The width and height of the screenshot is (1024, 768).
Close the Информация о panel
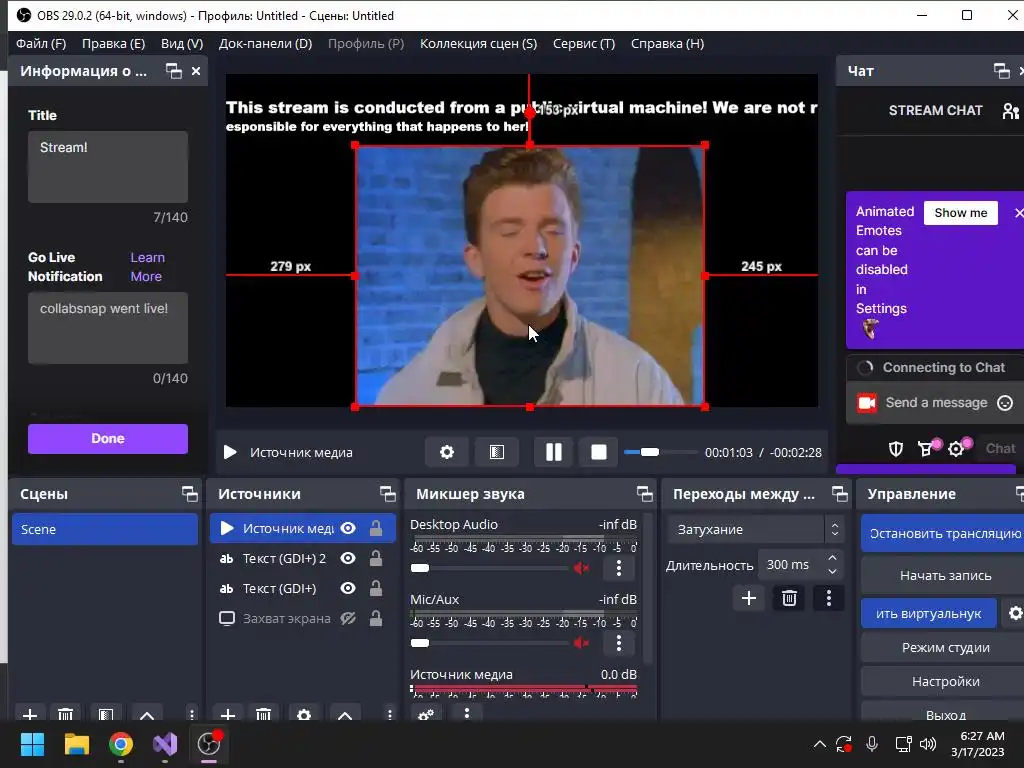tap(196, 71)
